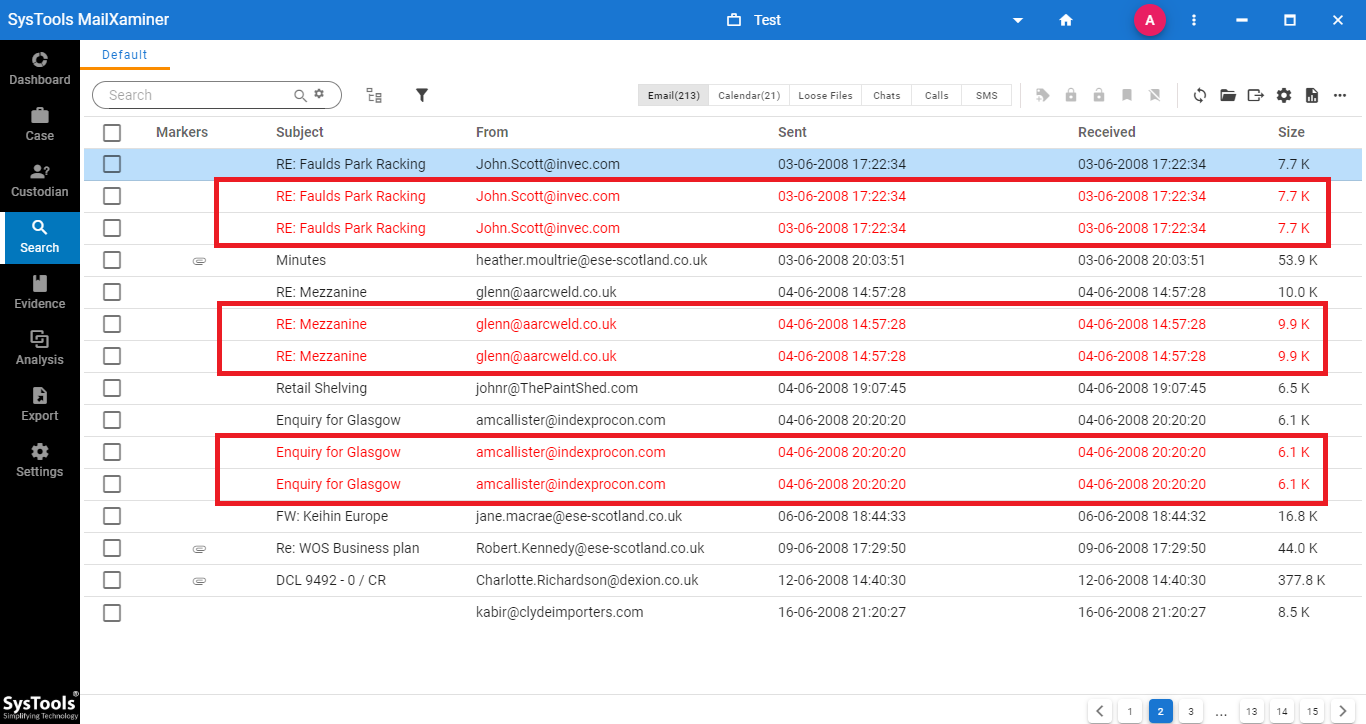Open the Settings sidebar section

(40, 461)
